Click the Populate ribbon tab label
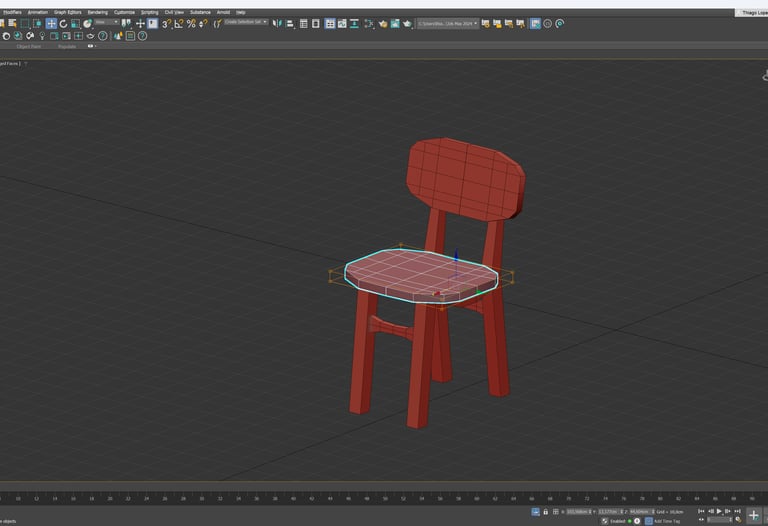The height and width of the screenshot is (526, 768). coord(67,46)
